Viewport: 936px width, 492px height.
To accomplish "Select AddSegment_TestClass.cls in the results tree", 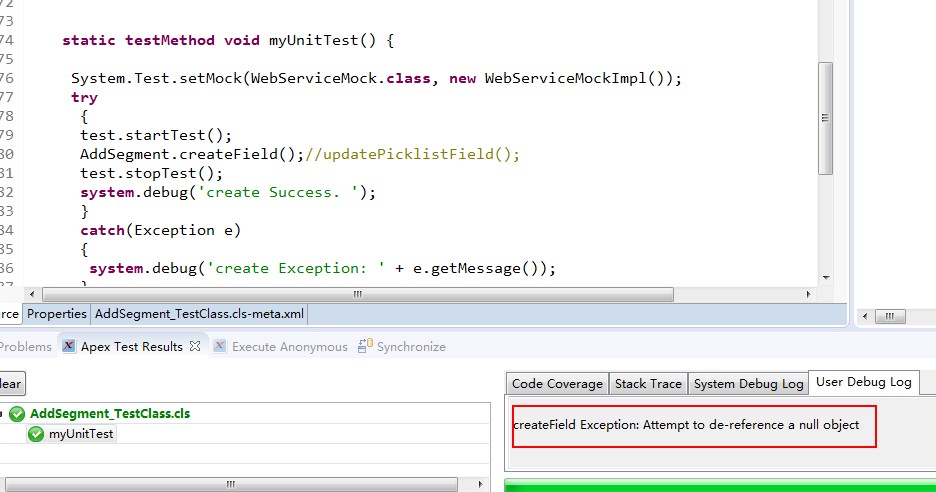I will 110,414.
